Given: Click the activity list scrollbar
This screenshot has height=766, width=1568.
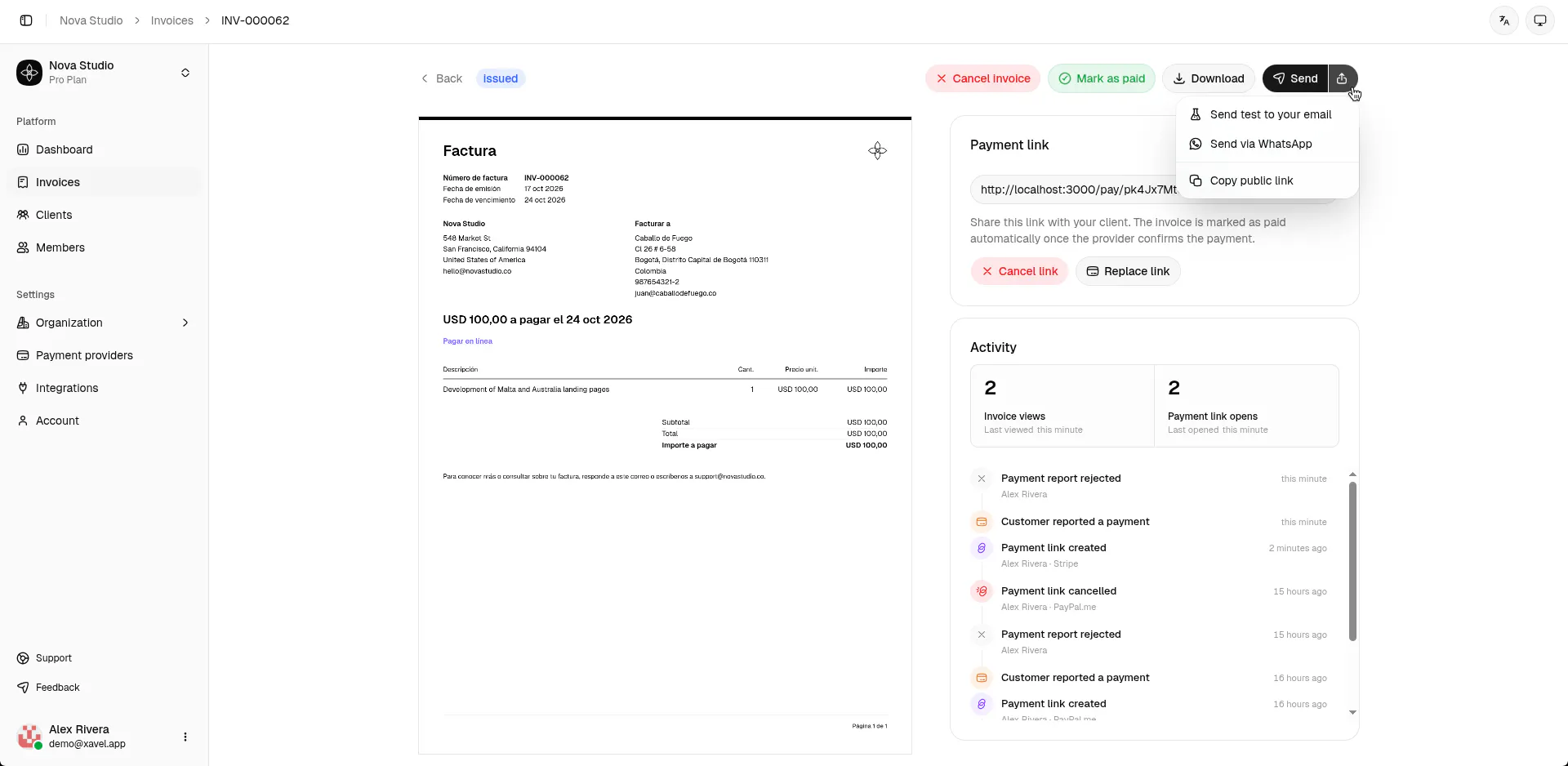Looking at the screenshot, I should point(1352,561).
